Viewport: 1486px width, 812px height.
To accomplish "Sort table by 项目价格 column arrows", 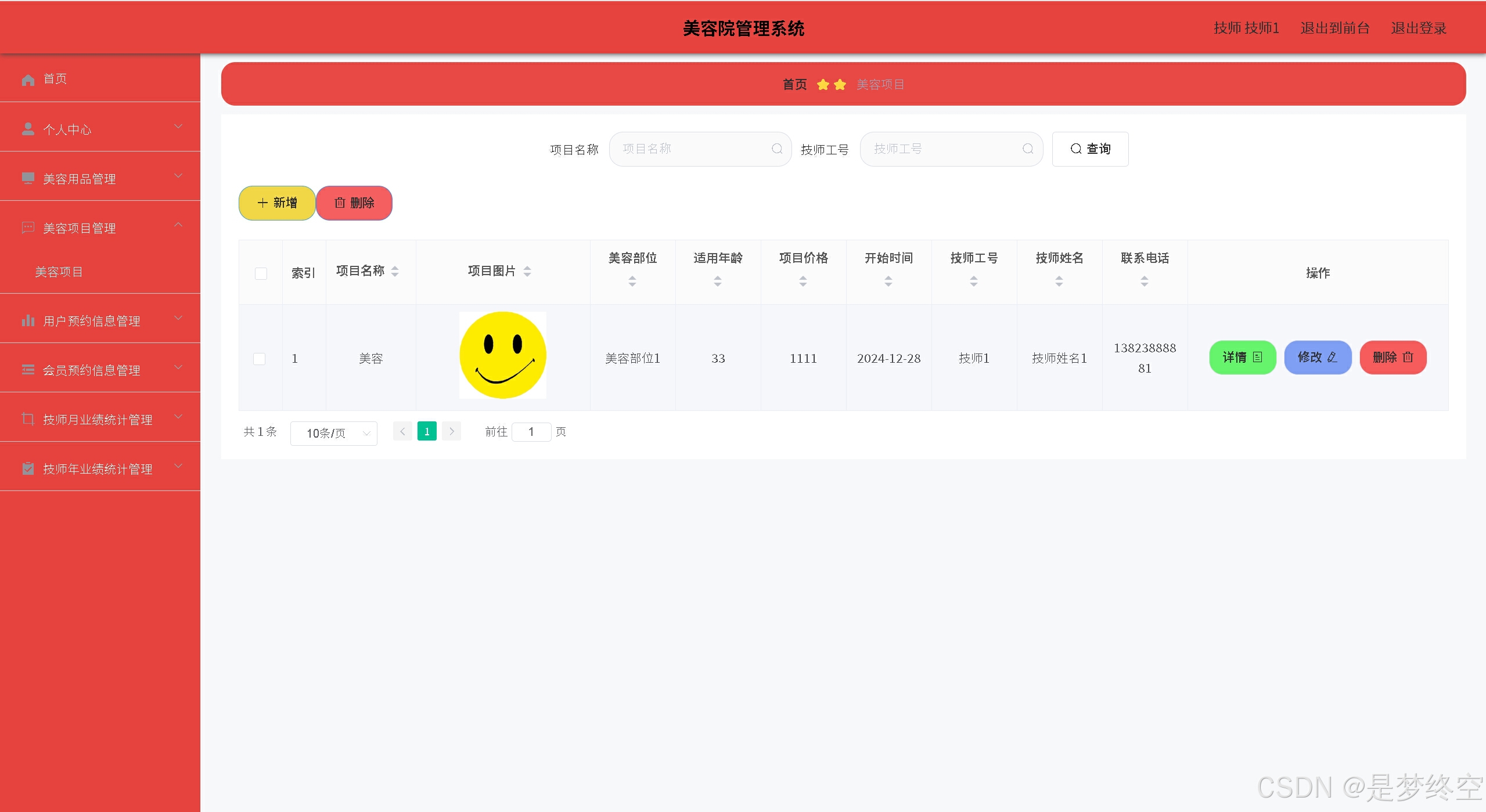I will point(803,282).
